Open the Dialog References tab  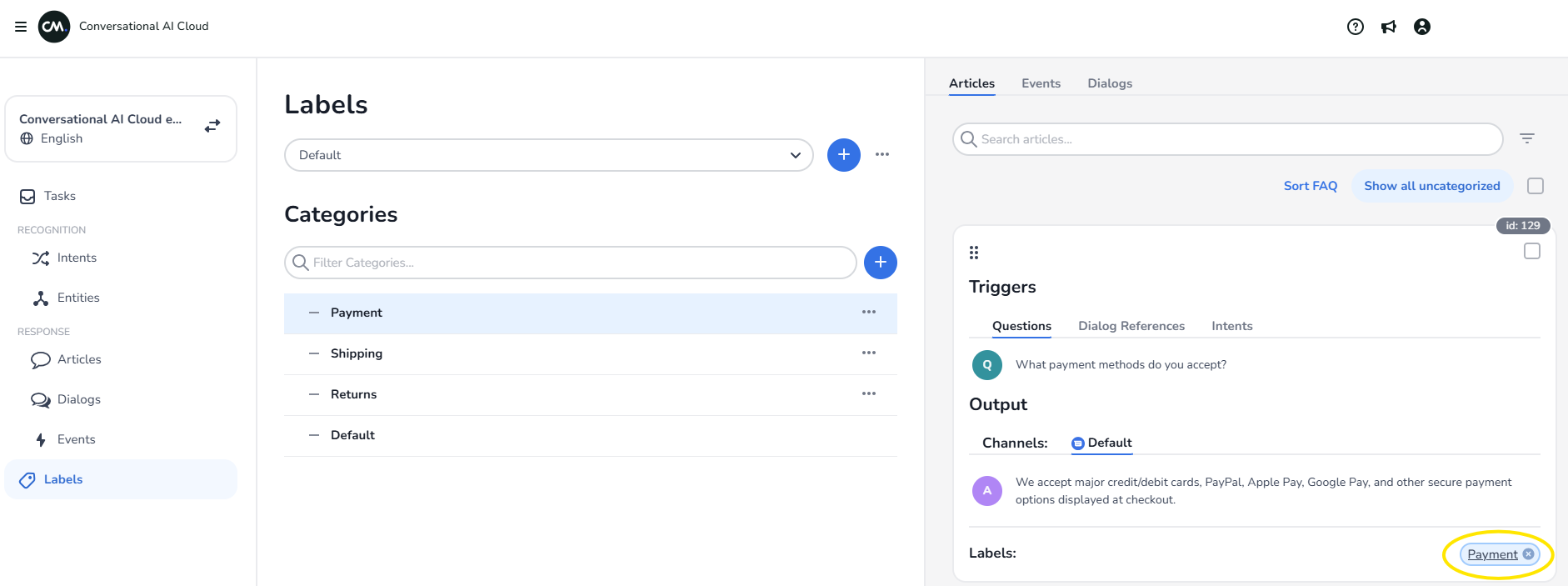pos(1131,326)
